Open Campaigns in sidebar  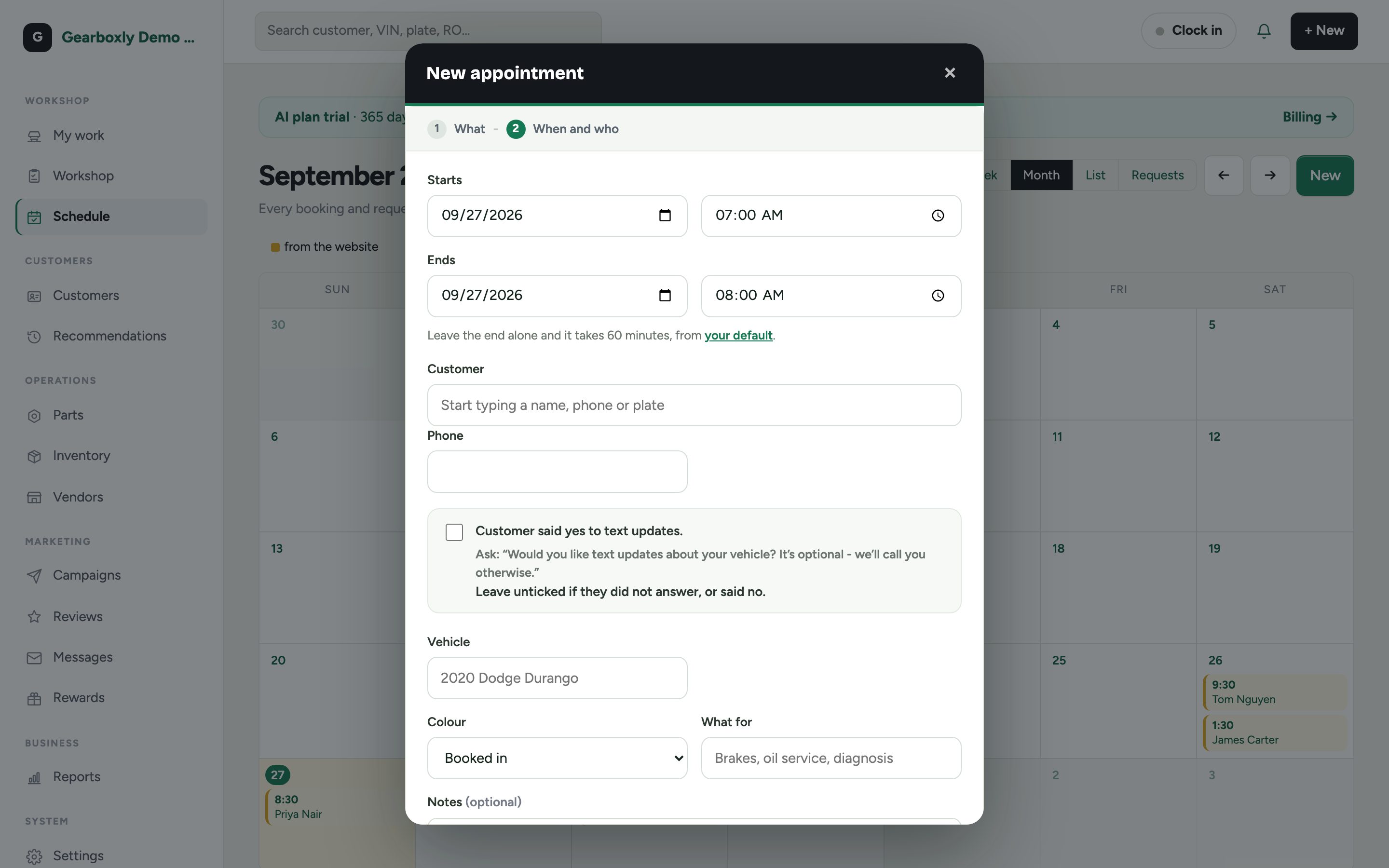pyautogui.click(x=111, y=575)
